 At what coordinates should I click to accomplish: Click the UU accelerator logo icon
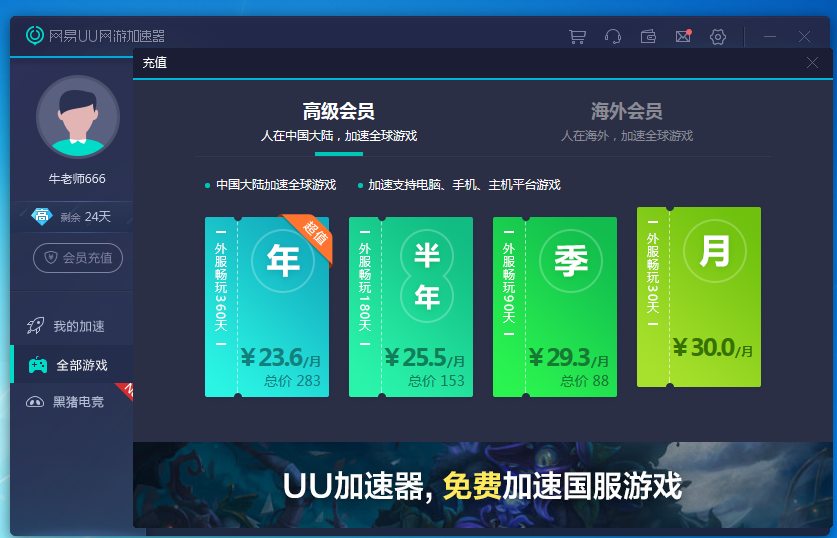click(35, 35)
